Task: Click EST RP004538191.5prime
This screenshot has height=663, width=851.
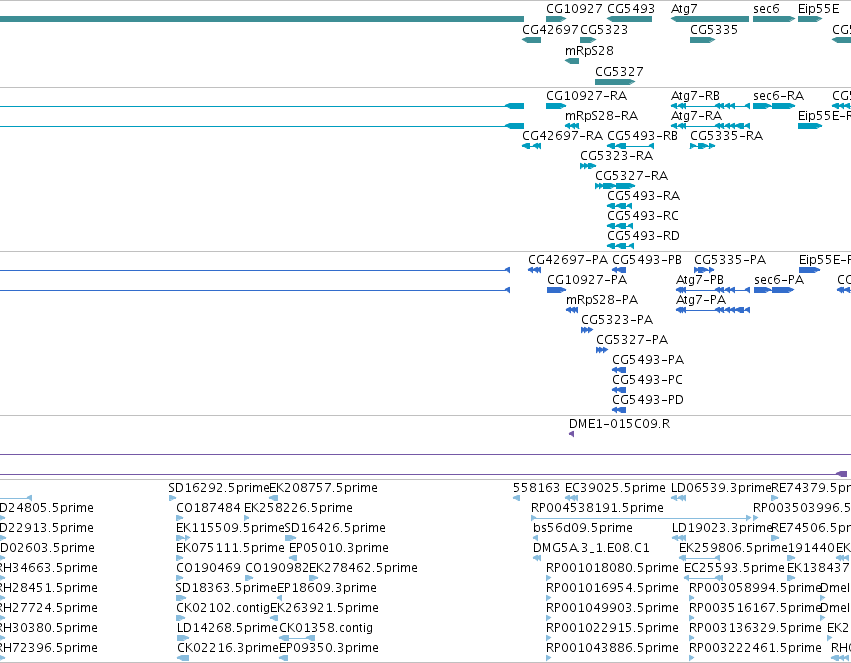Action: [x=597, y=508]
